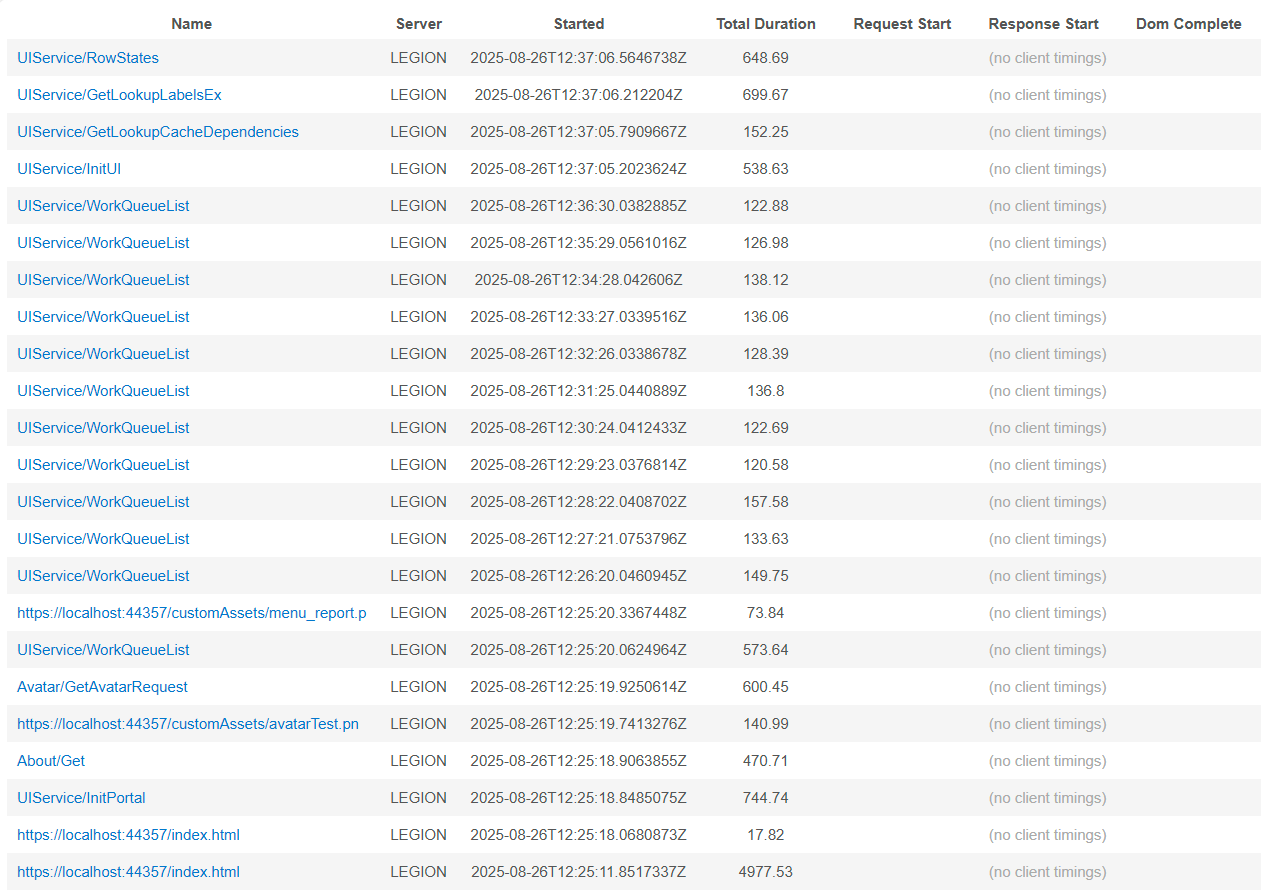
Task: Open the UIService/RowStates profiling link
Action: tap(88, 58)
